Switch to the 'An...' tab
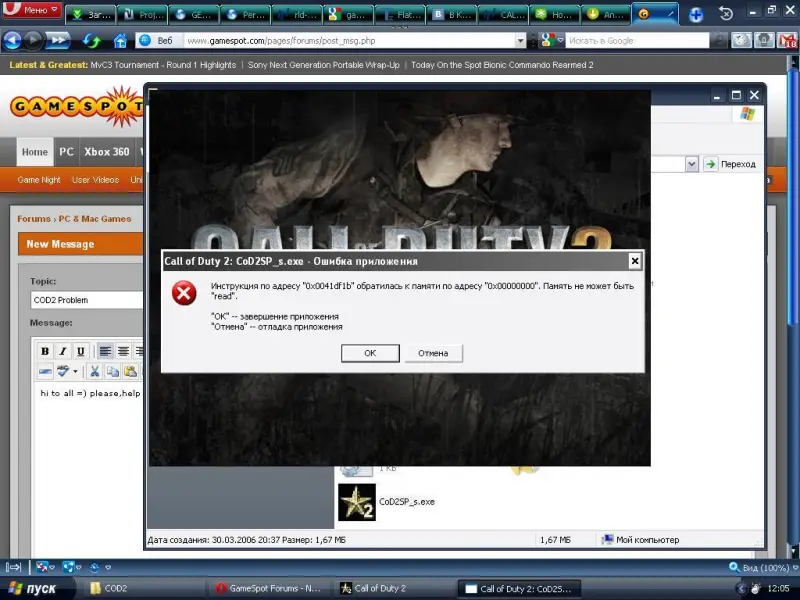This screenshot has width=800, height=600. click(606, 15)
